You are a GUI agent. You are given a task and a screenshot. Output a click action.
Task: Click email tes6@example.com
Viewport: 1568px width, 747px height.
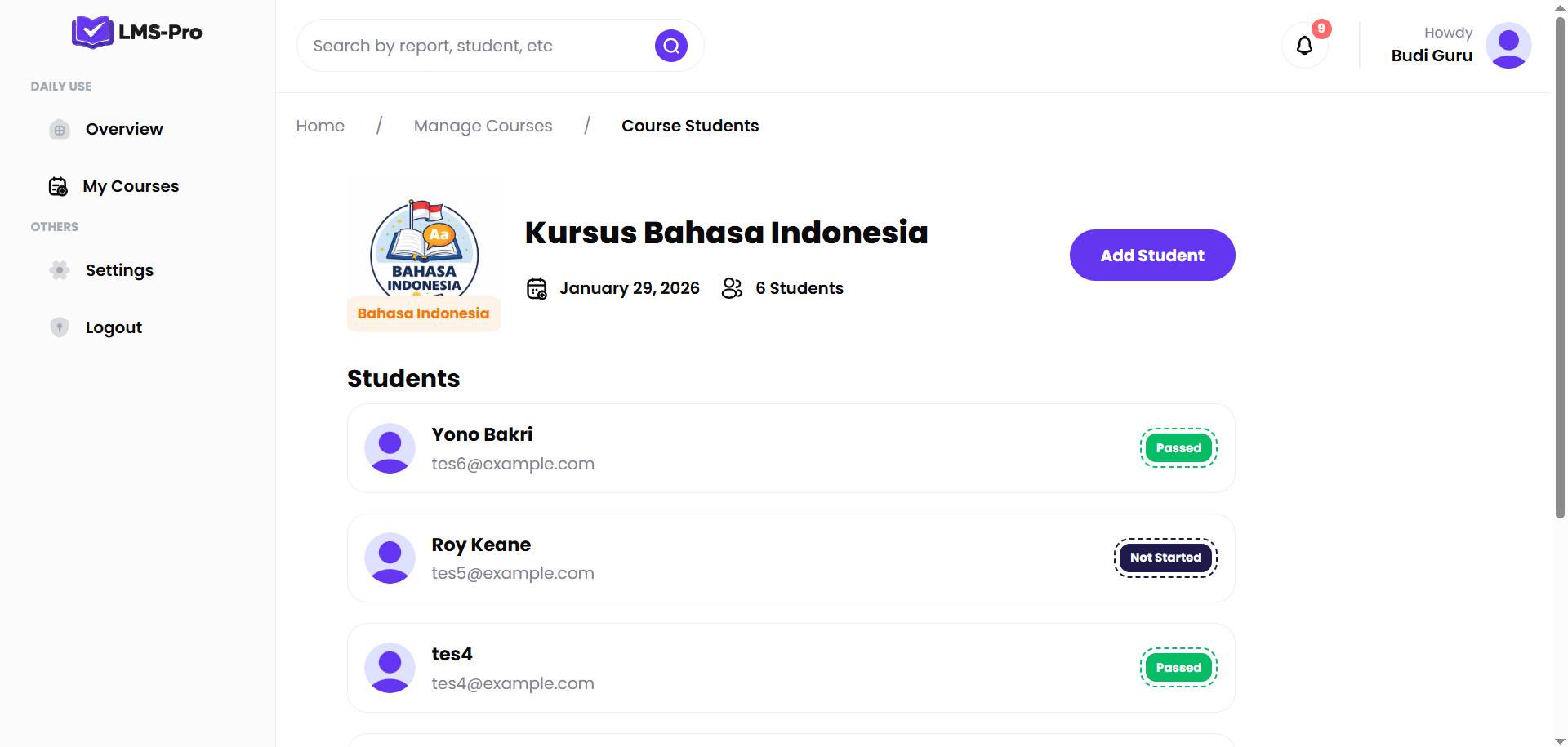(513, 464)
